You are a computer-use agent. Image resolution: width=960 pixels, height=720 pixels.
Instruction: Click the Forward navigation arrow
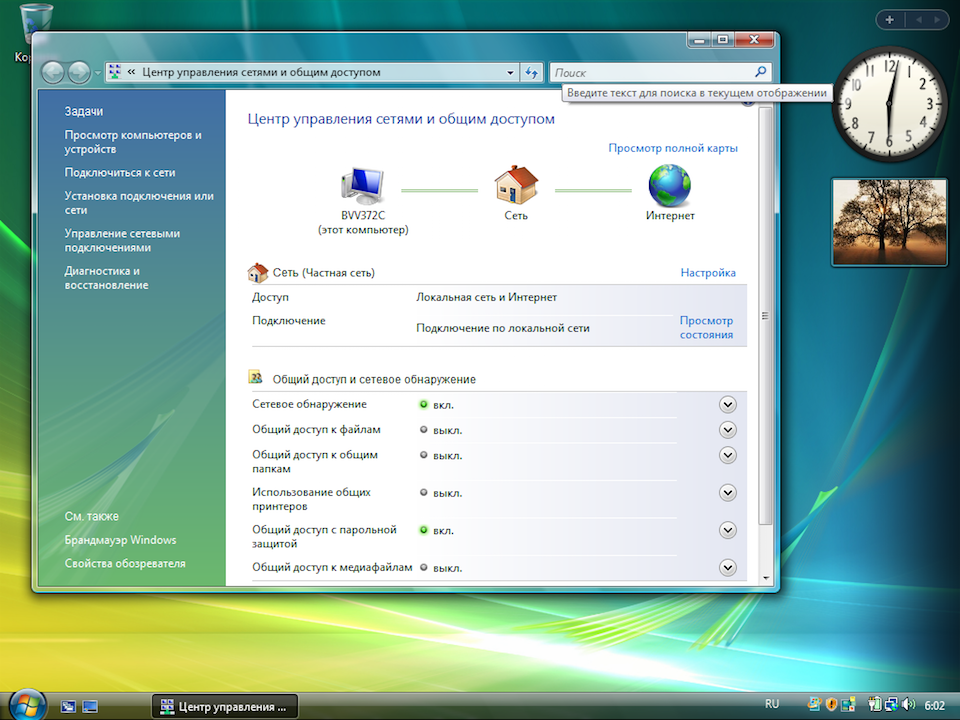[79, 73]
